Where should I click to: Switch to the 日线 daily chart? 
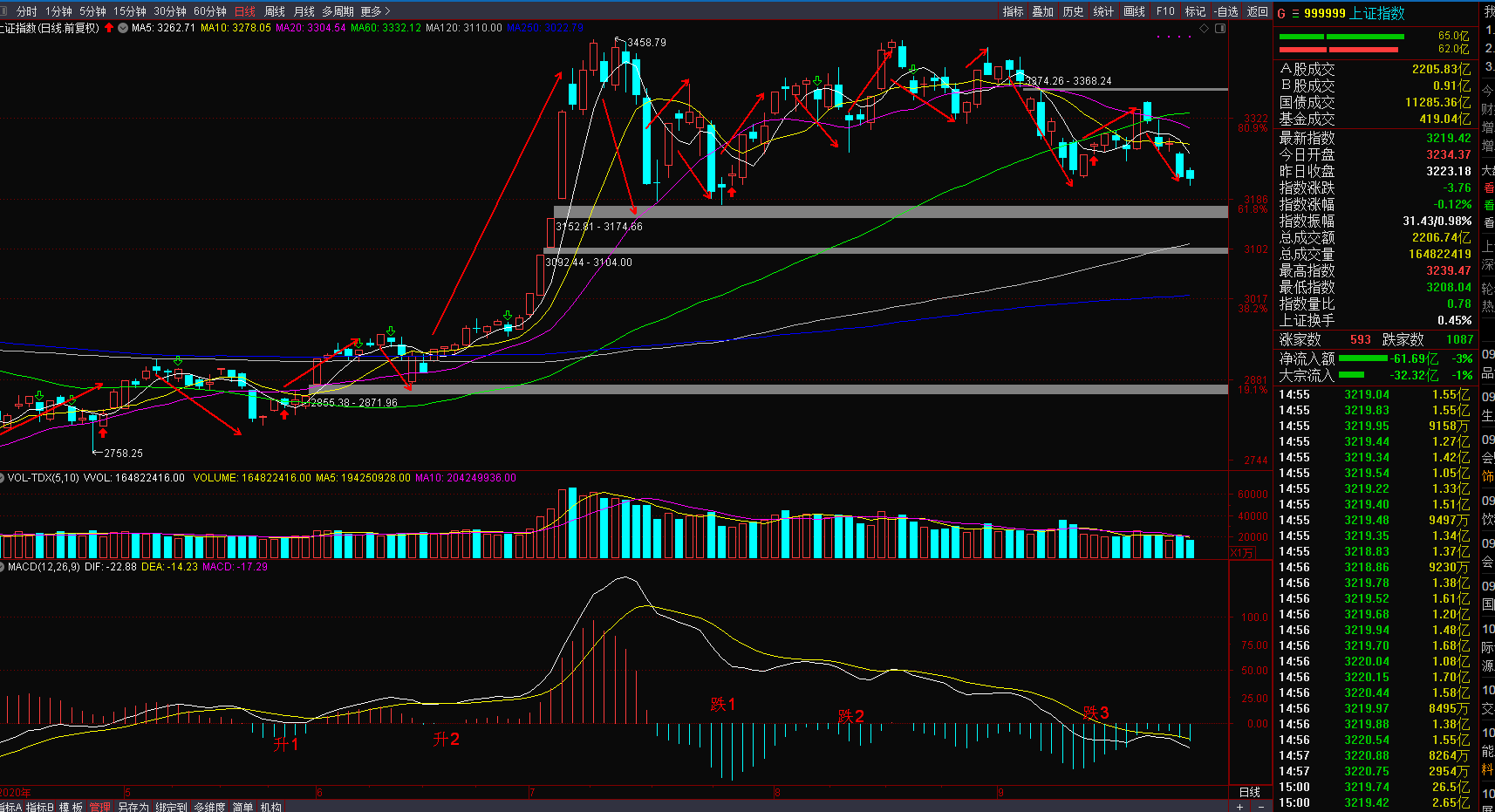245,11
